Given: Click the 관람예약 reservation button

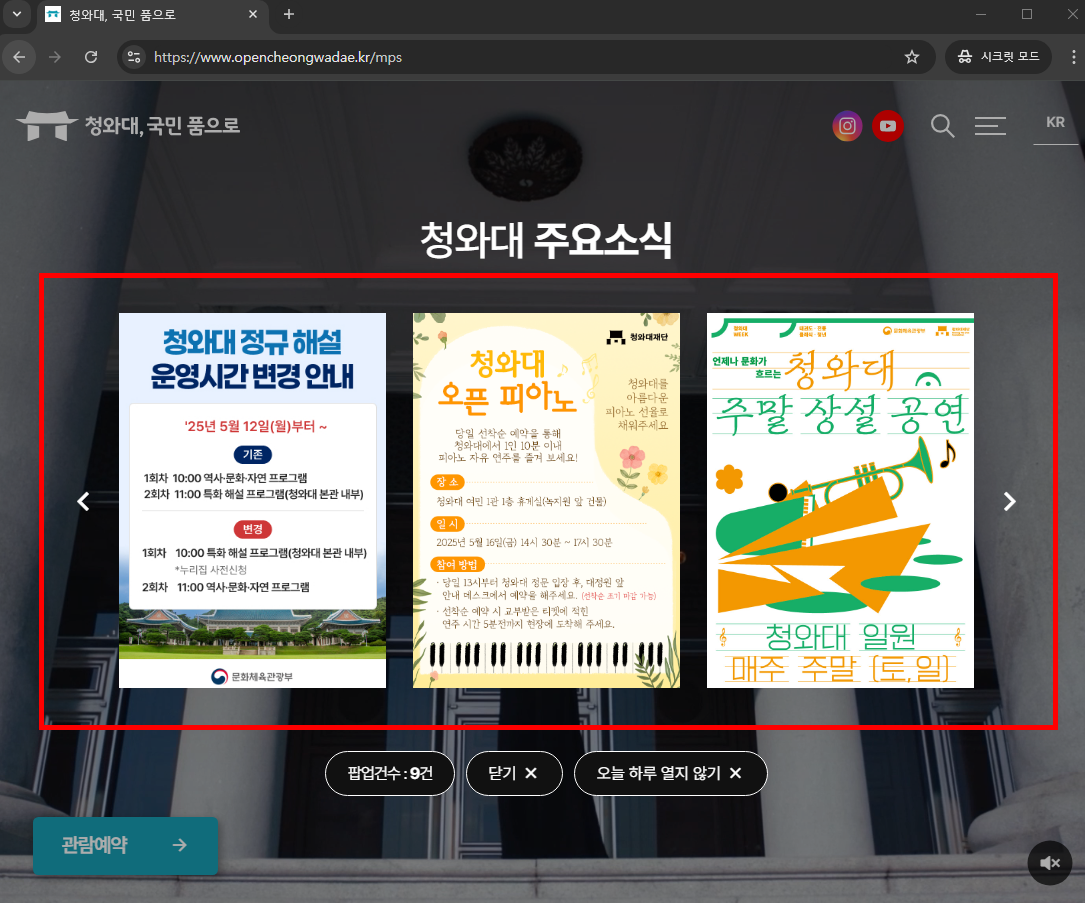Looking at the screenshot, I should tap(125, 845).
